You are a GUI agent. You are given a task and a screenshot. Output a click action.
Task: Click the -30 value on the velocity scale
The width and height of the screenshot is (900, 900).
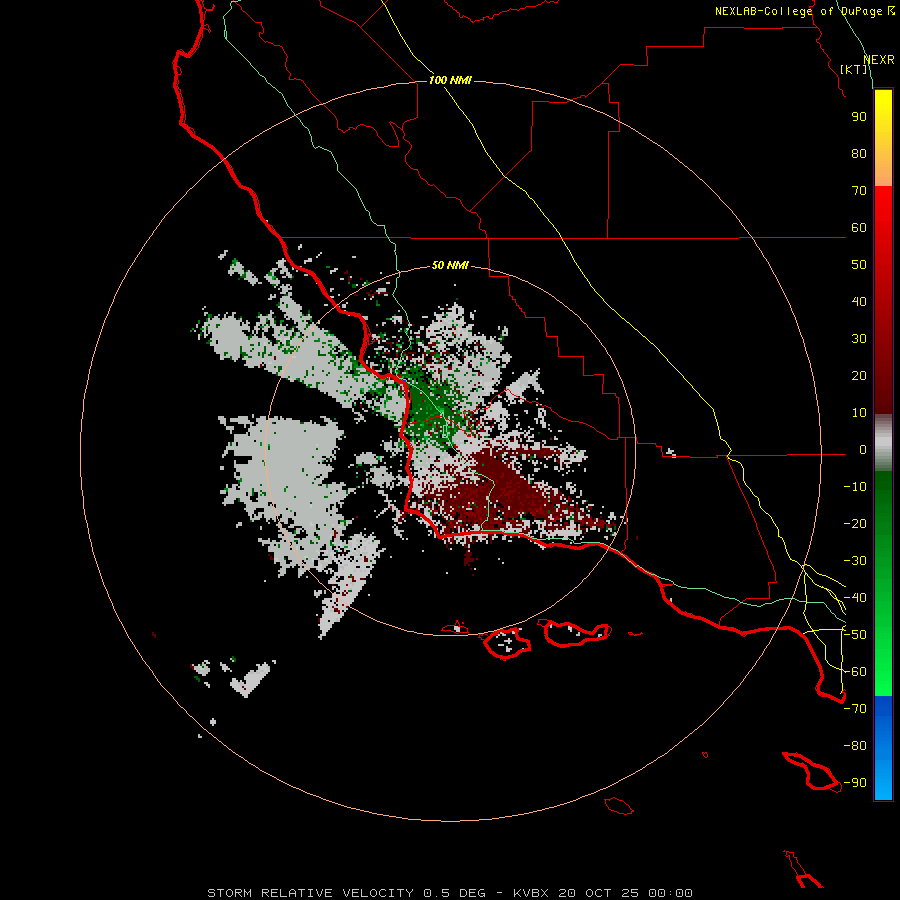[855, 561]
